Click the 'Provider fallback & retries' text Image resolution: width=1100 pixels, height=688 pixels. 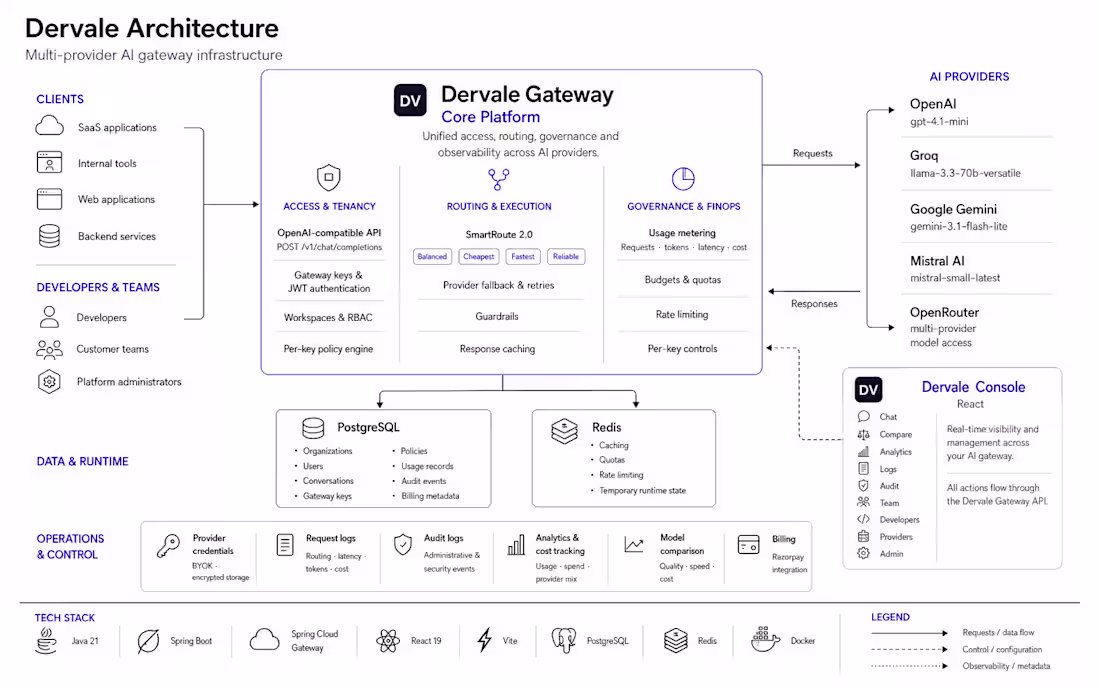(498, 285)
